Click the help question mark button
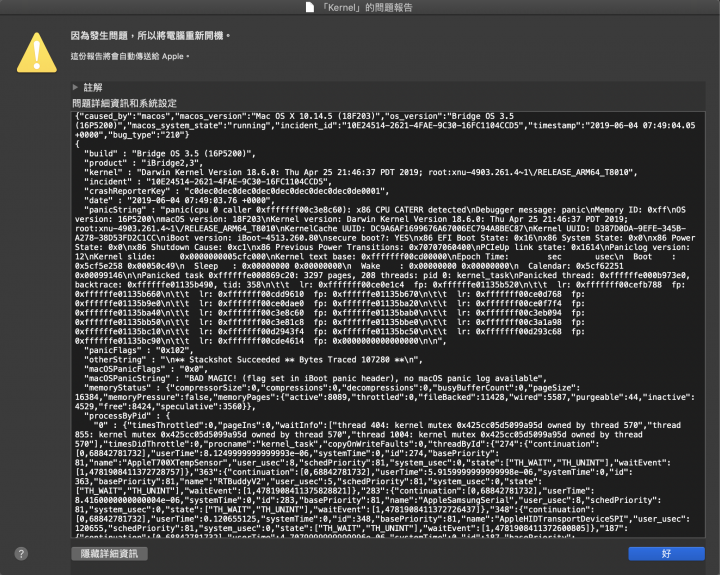The image size is (720, 575). (x=21, y=553)
